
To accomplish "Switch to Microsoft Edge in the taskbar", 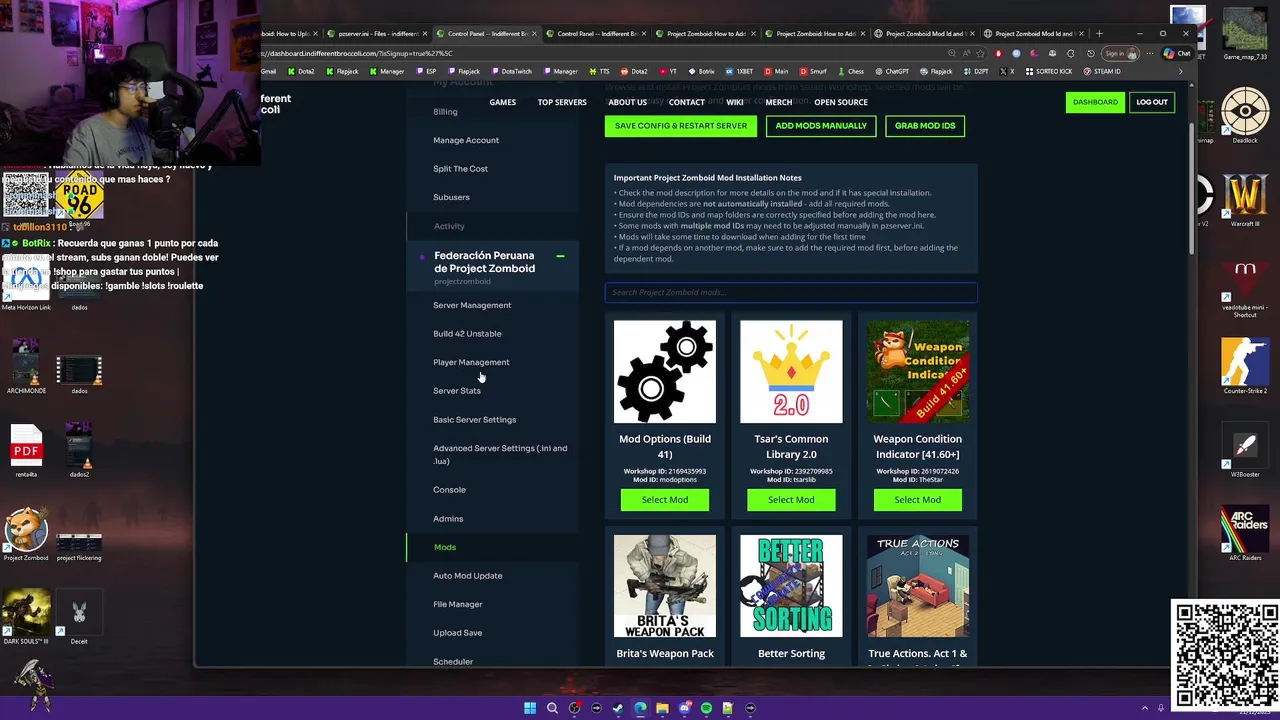I will click(640, 708).
